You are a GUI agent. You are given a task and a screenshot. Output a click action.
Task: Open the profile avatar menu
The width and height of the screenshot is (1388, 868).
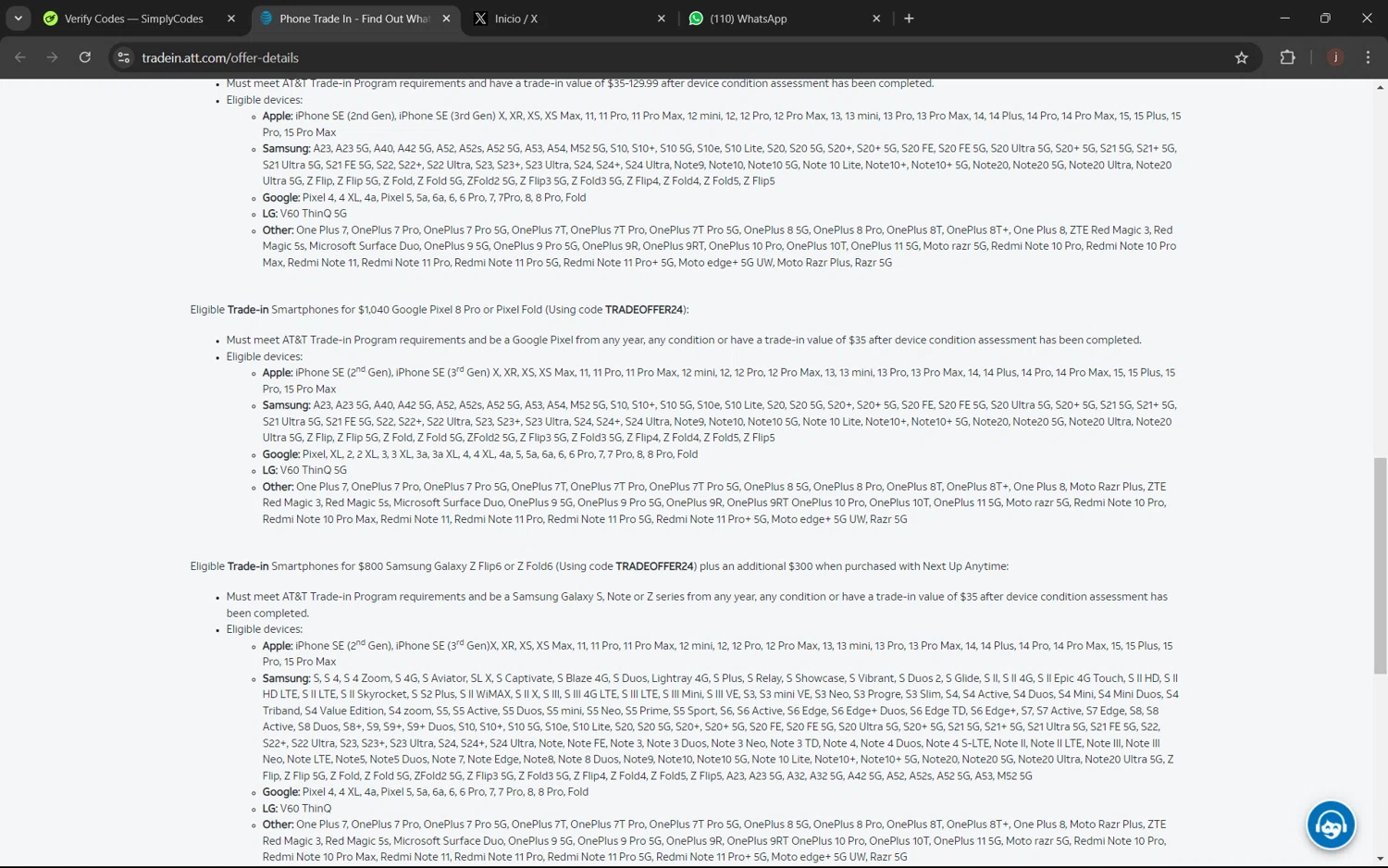pyautogui.click(x=1334, y=57)
